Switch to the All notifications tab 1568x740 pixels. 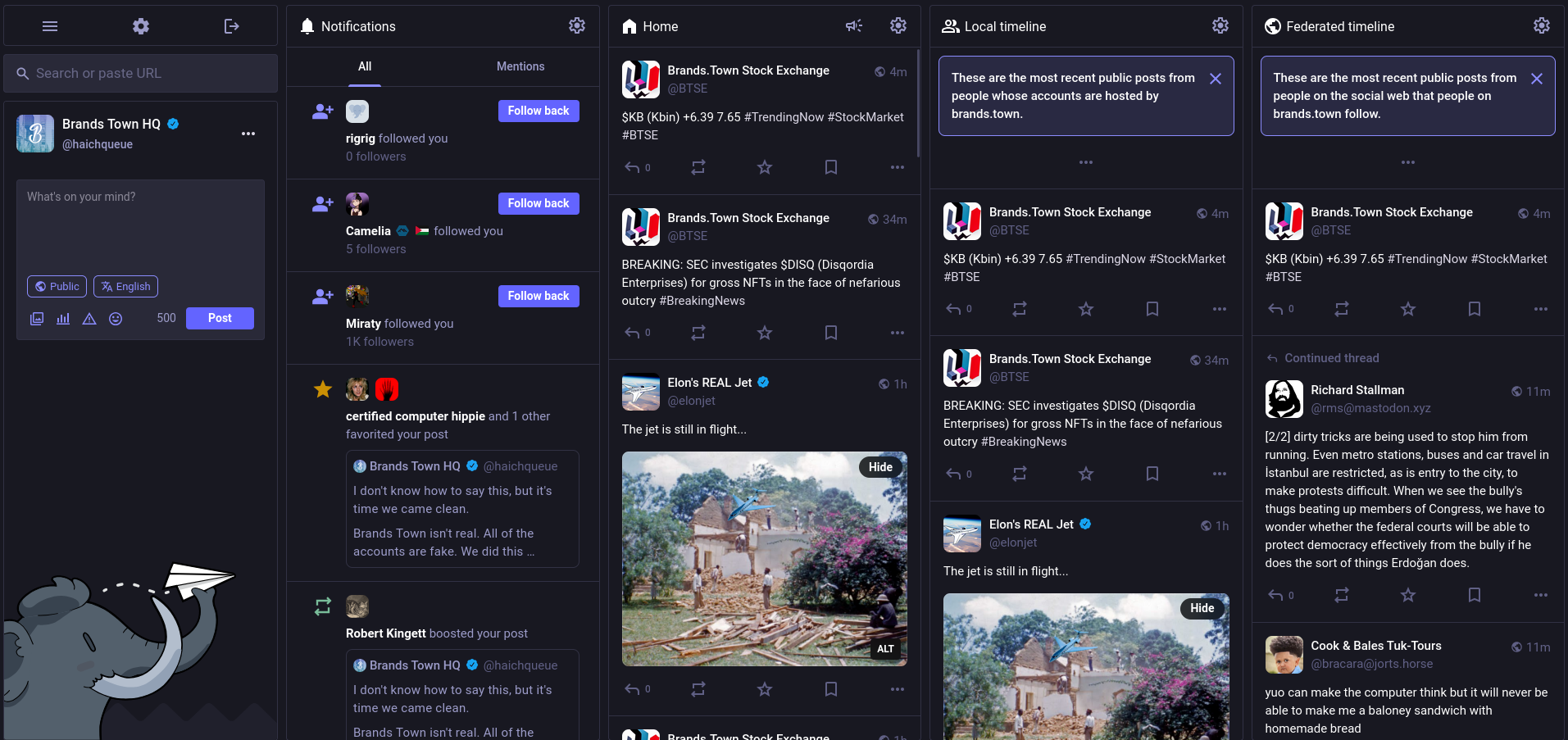click(x=365, y=66)
